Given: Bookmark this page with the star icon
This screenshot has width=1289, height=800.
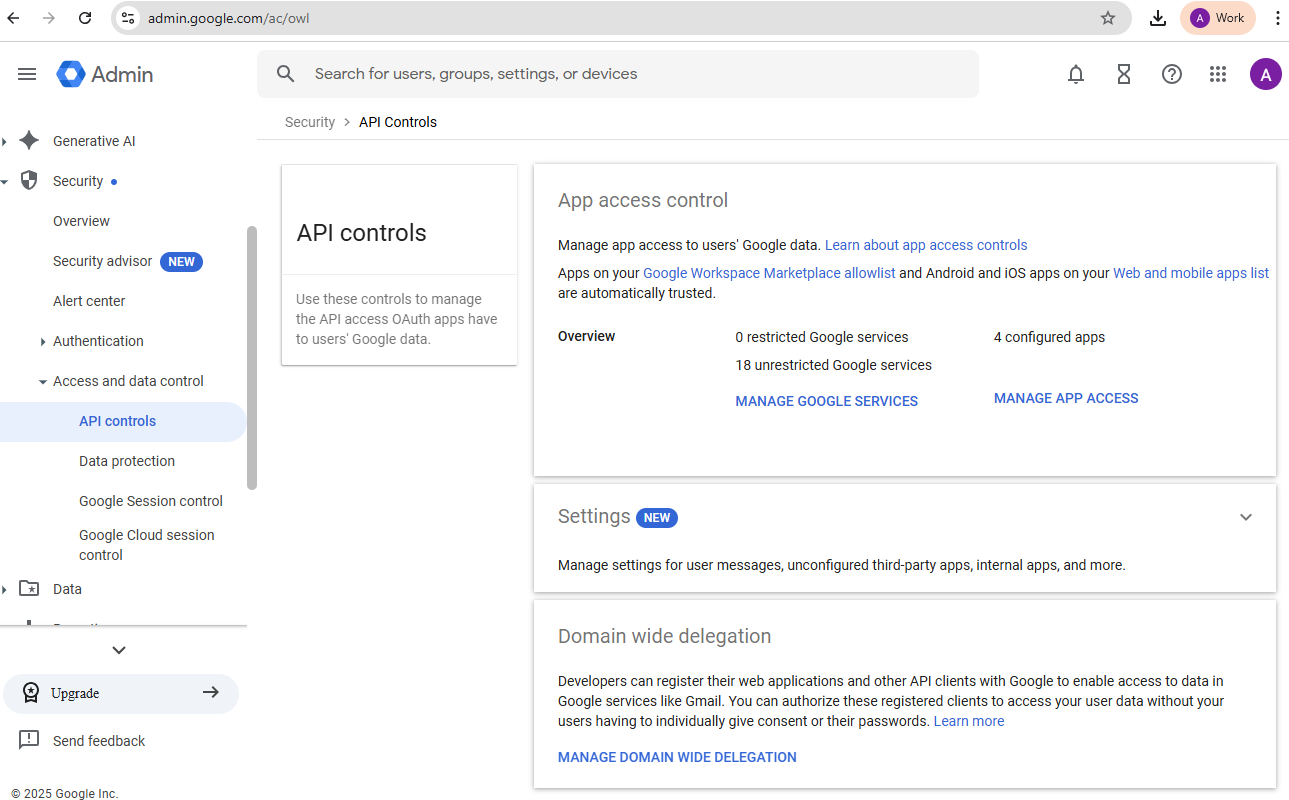Looking at the screenshot, I should [x=1108, y=18].
